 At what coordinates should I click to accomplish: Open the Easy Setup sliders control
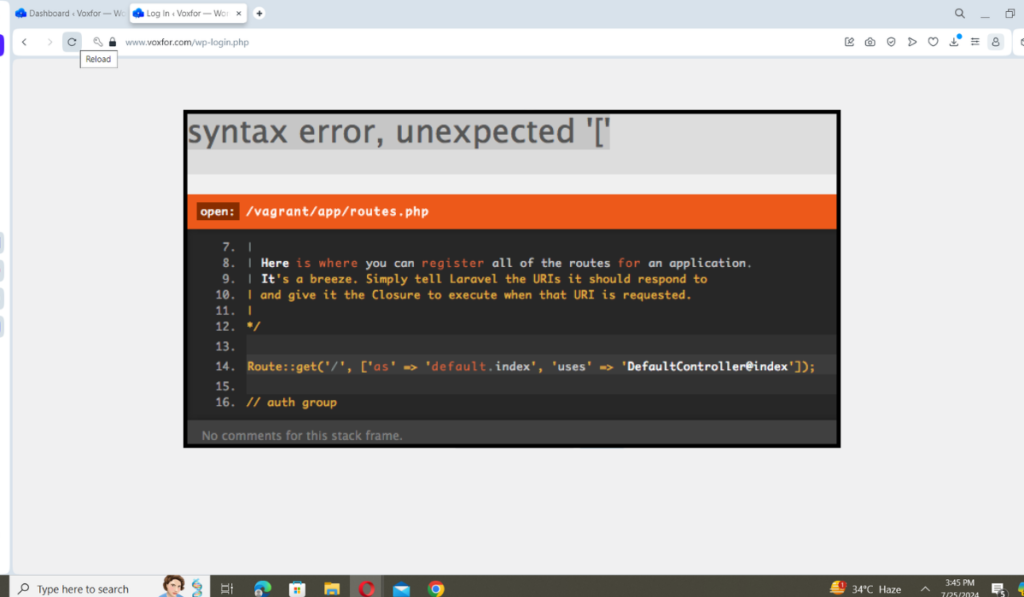(x=975, y=42)
